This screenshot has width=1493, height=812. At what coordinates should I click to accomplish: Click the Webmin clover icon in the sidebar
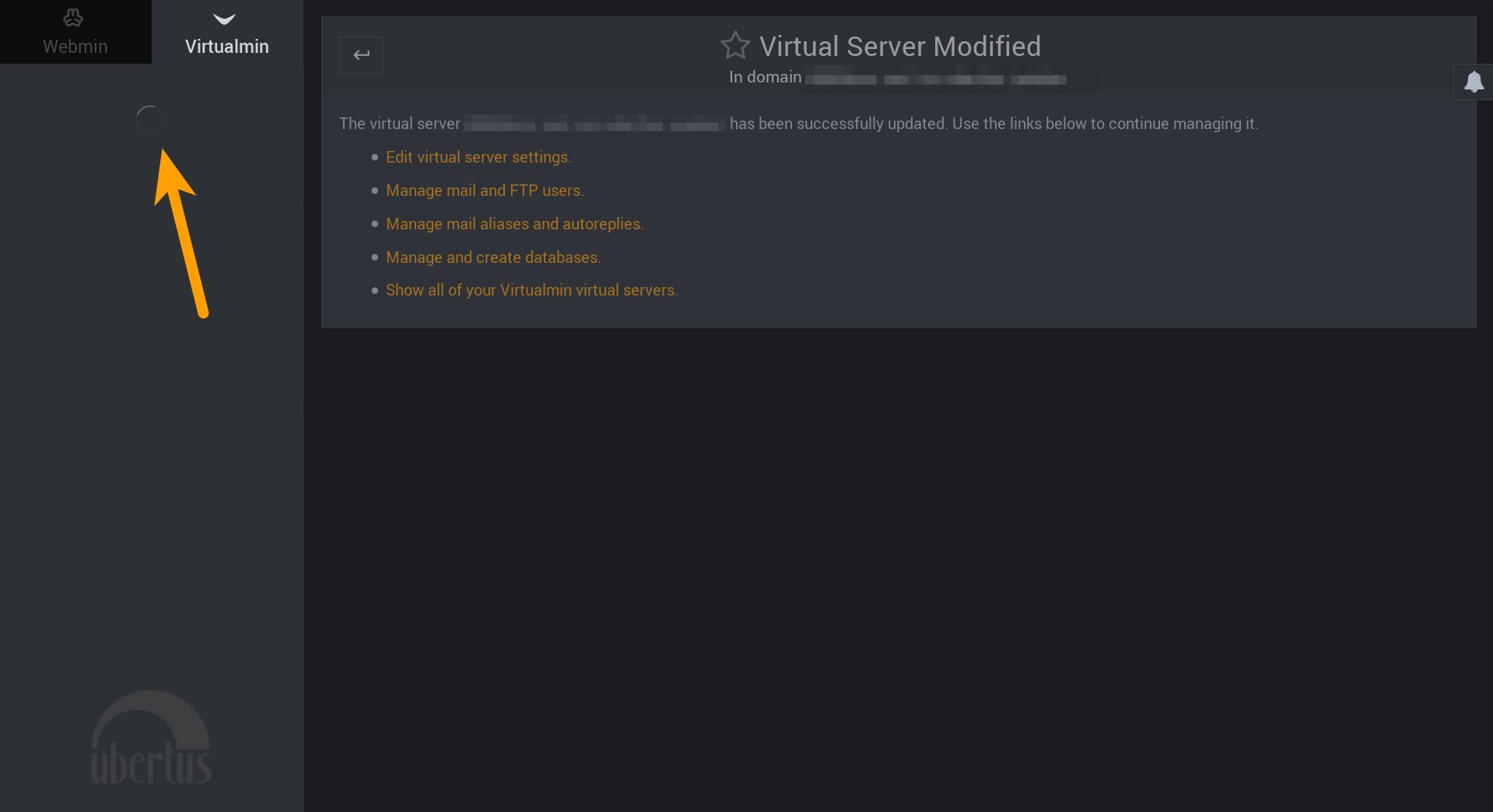pyautogui.click(x=74, y=17)
